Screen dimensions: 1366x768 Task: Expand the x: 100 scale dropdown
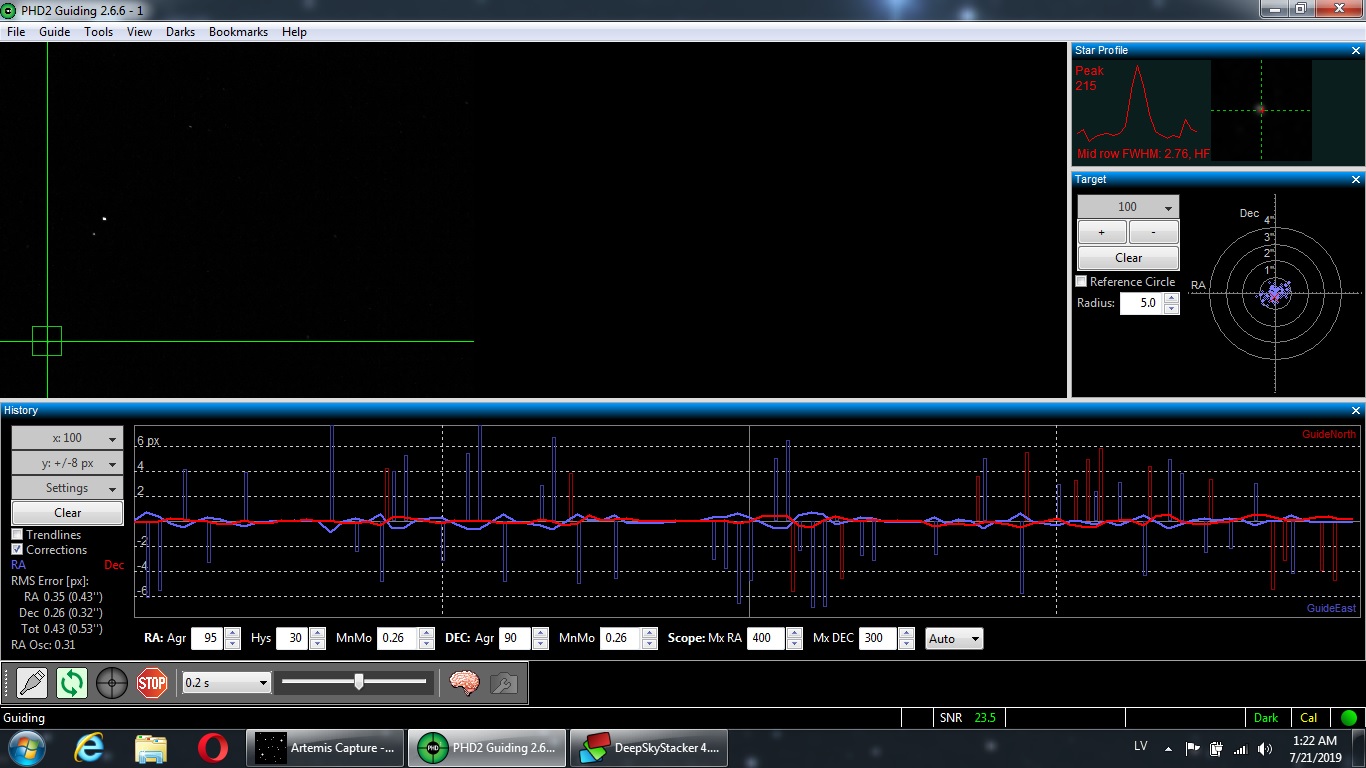pos(67,438)
